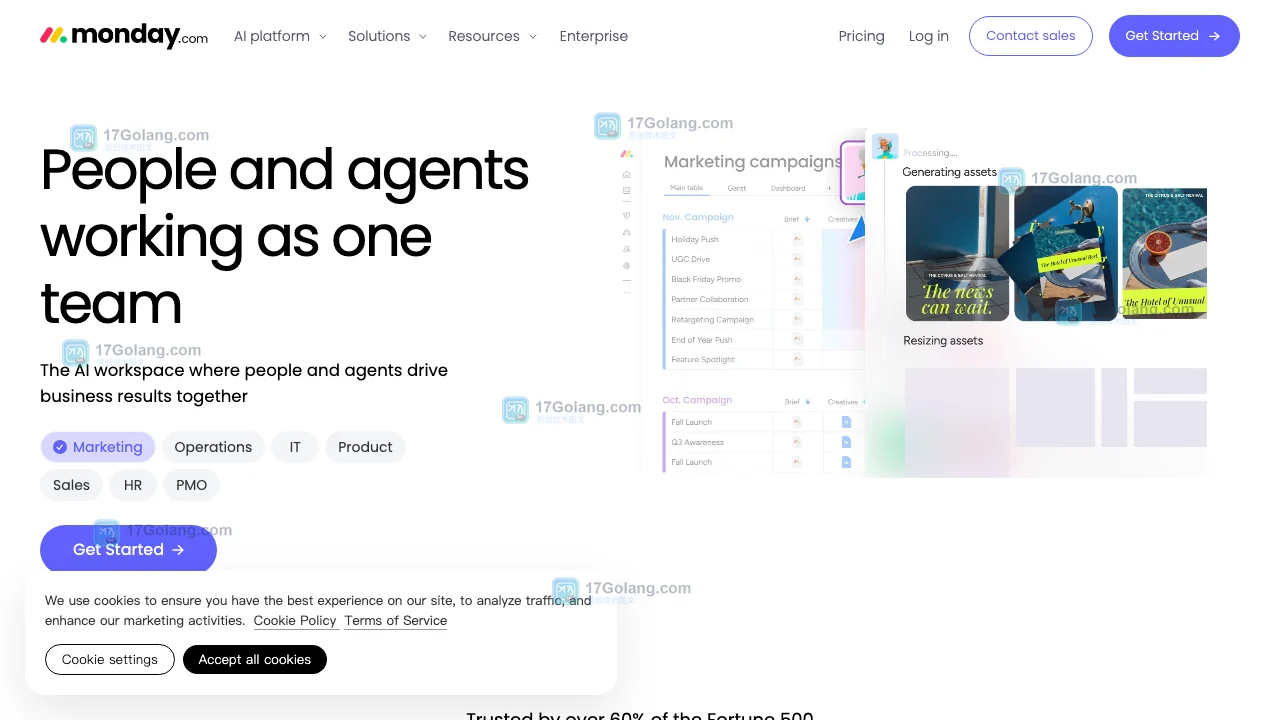Accept all cookies

pos(255,659)
